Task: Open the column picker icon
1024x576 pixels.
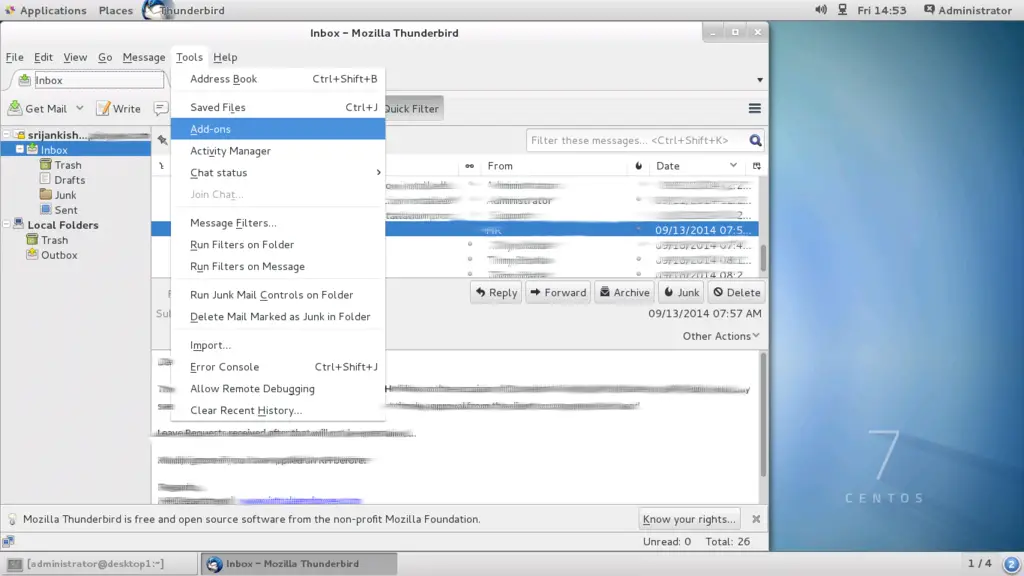Action: [756, 166]
